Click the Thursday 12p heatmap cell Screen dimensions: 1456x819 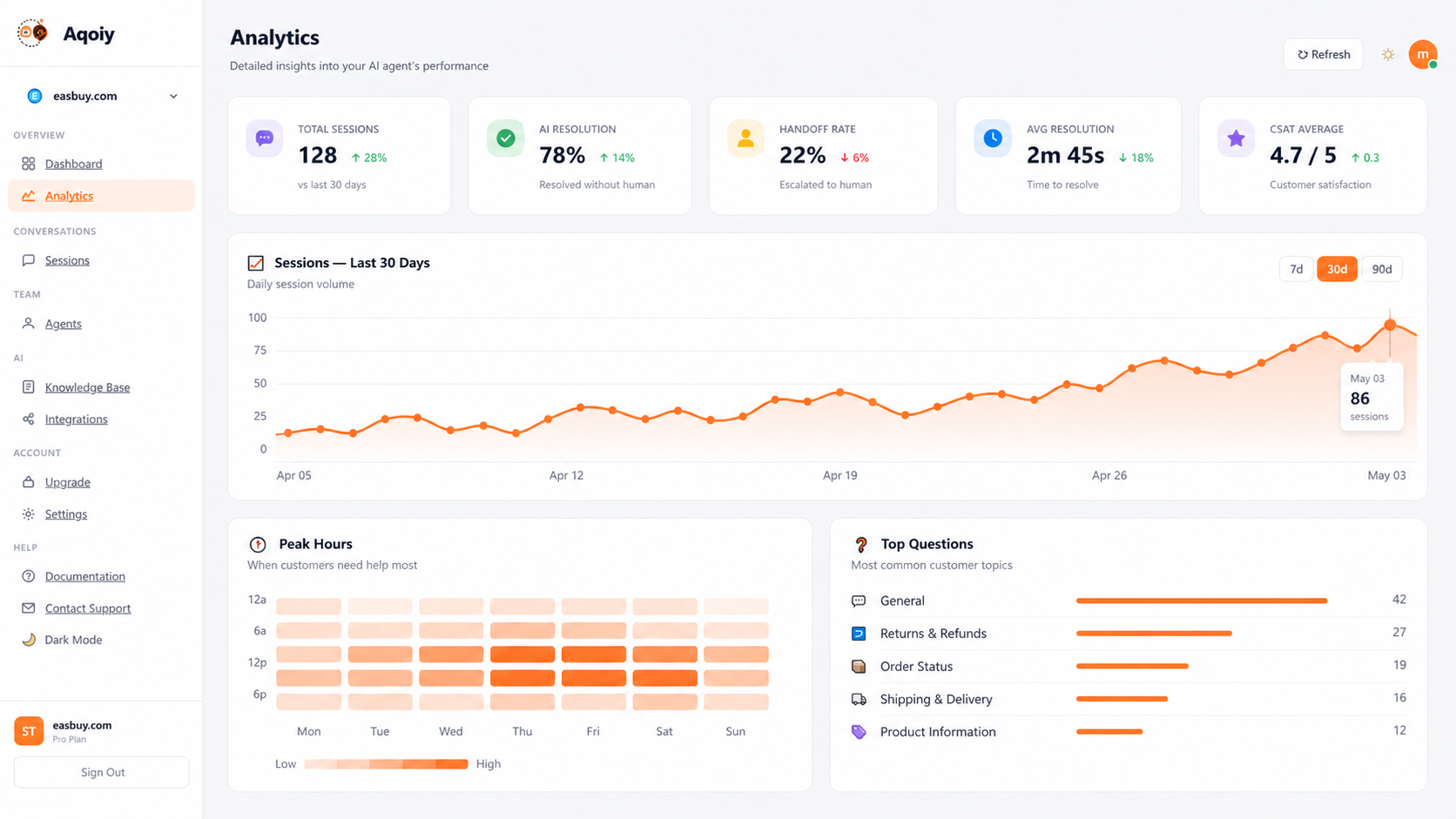pyautogui.click(x=522, y=655)
